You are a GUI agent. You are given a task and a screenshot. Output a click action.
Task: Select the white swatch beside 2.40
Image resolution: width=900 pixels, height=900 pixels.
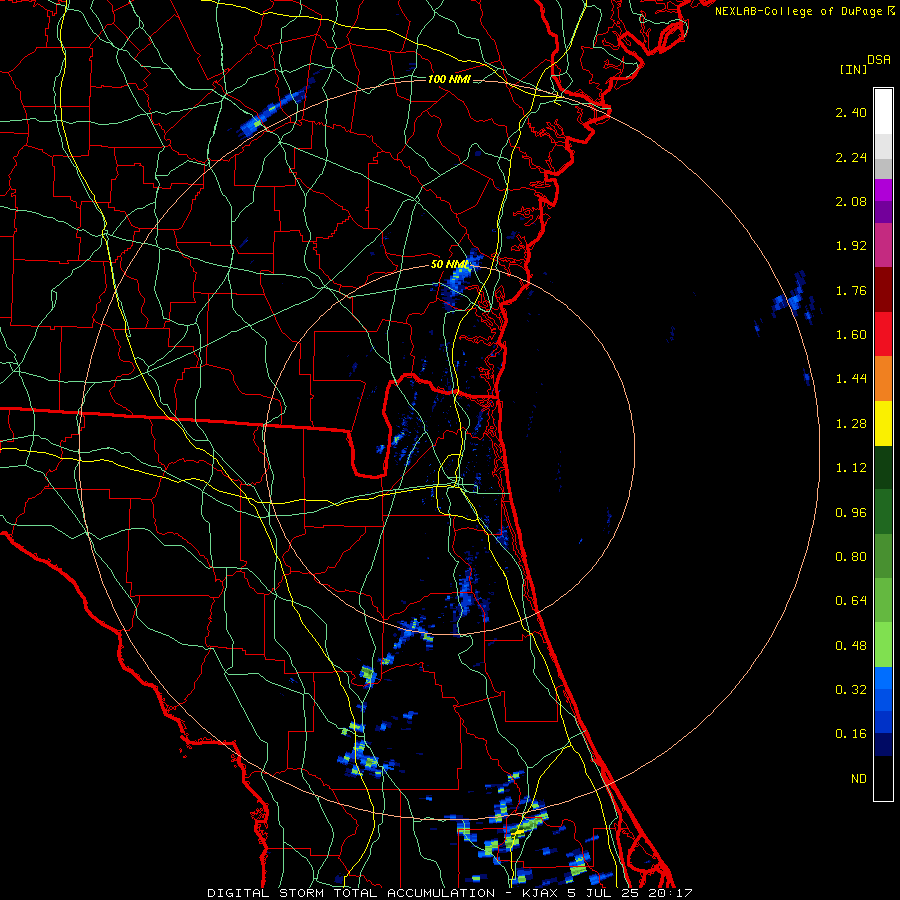point(883,112)
